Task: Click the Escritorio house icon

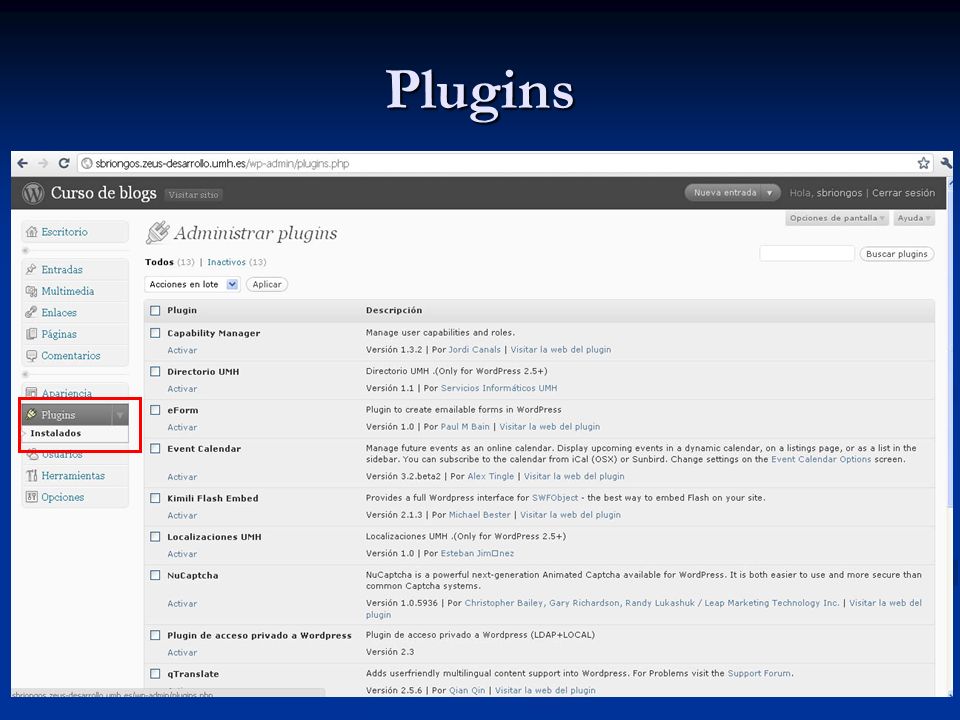Action: [x=32, y=232]
